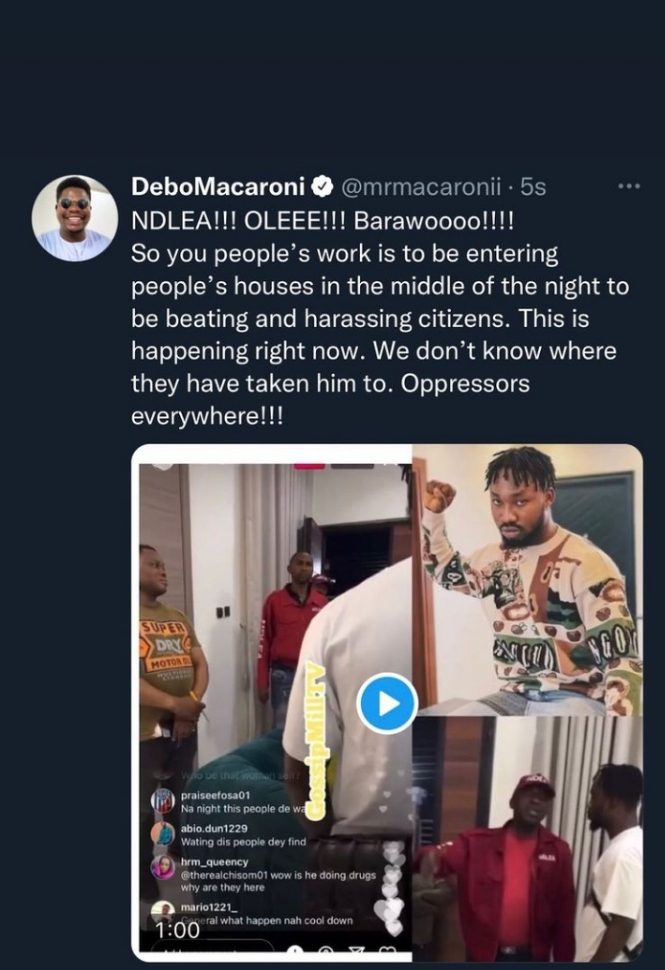This screenshot has height=970, width=665.
Task: Open DeboMacaroni's round profile picture
Action: coord(74,218)
